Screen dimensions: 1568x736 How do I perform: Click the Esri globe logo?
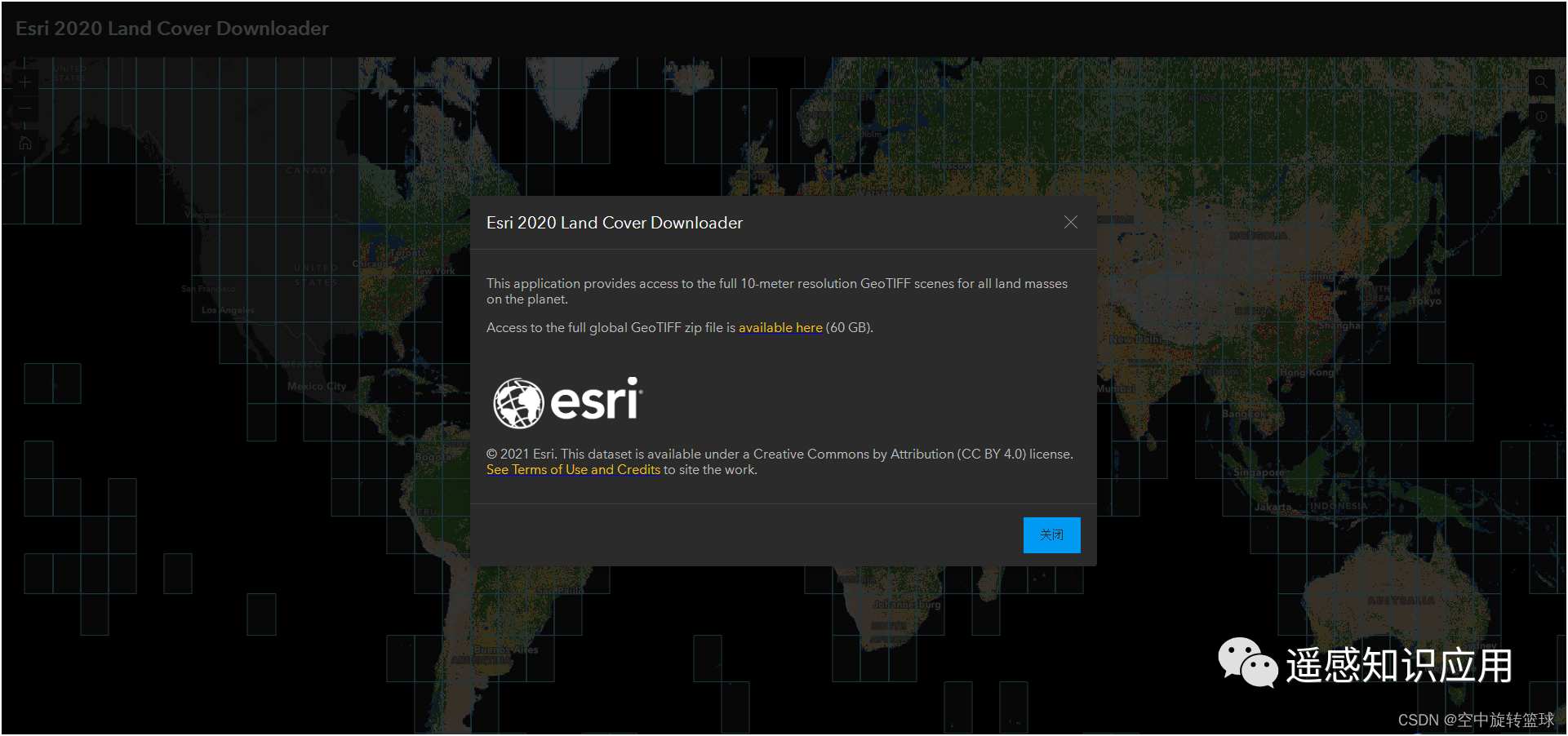tap(518, 403)
